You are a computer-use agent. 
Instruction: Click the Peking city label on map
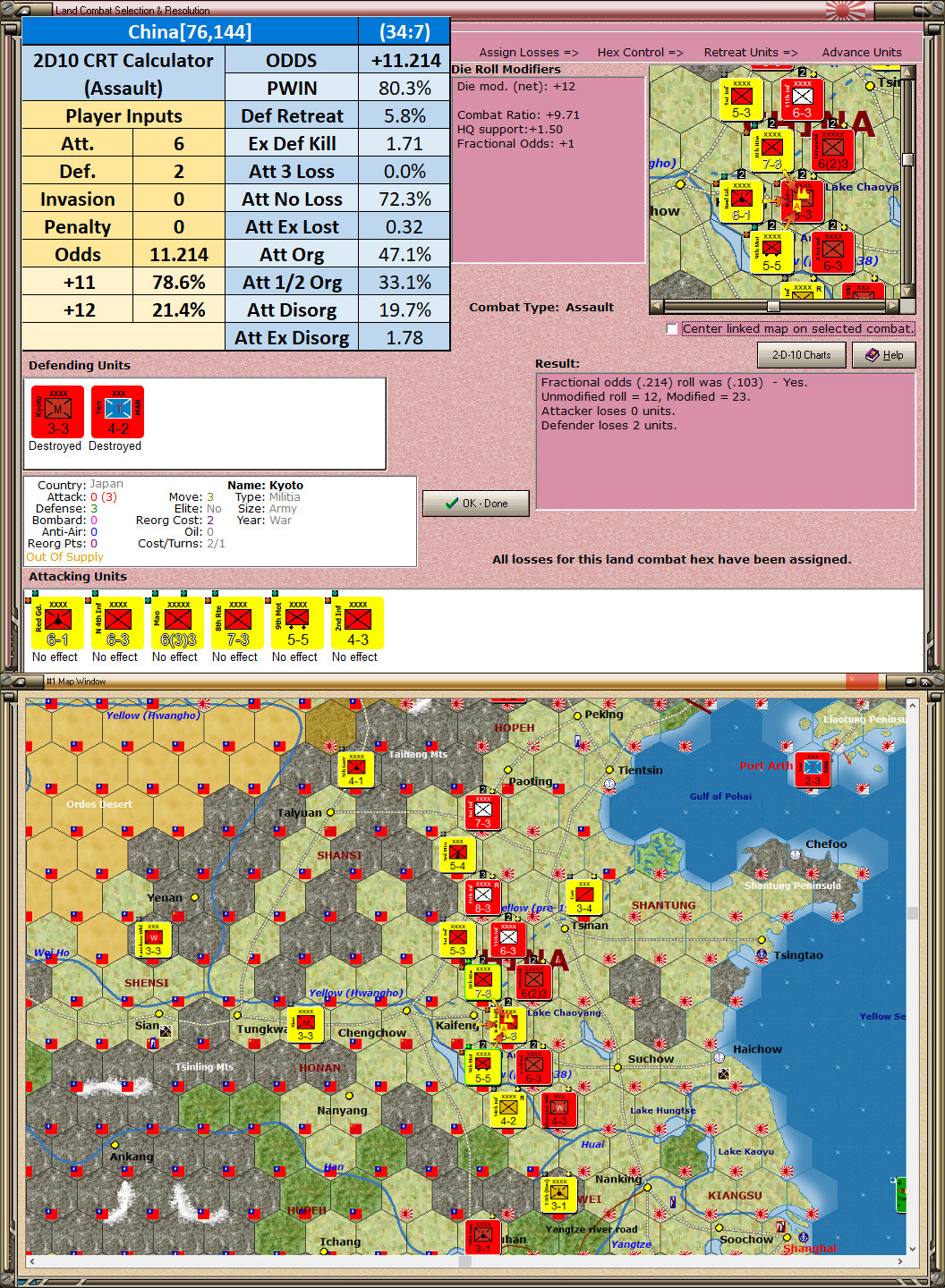[x=604, y=714]
